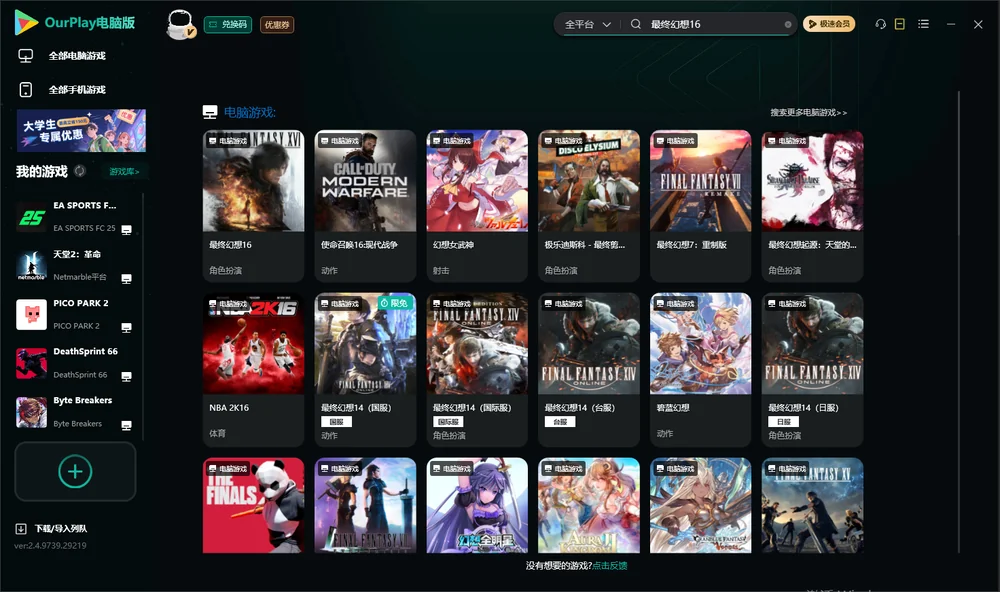Select 天堂2：革命 in my games

[75, 265]
